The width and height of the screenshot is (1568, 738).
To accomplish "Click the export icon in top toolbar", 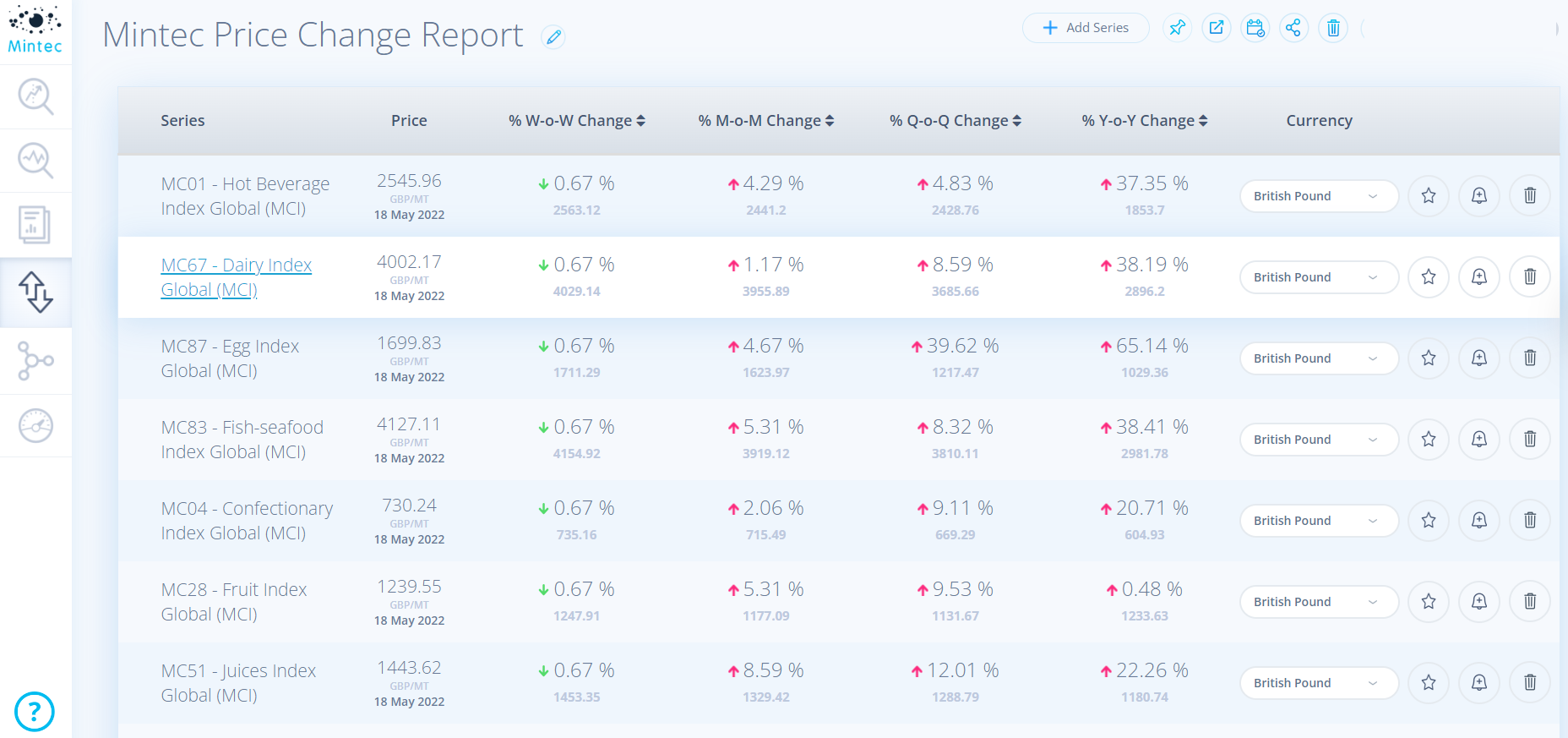I will [1216, 28].
